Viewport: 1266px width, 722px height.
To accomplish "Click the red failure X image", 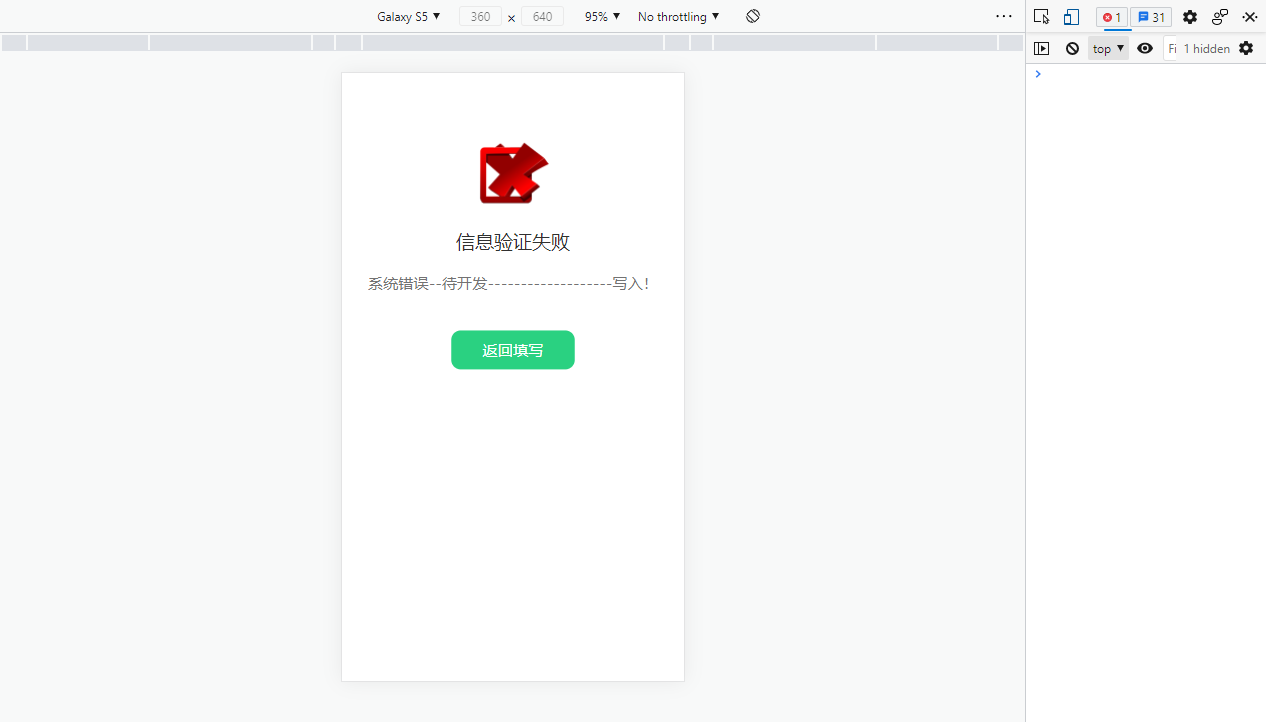I will click(x=514, y=173).
